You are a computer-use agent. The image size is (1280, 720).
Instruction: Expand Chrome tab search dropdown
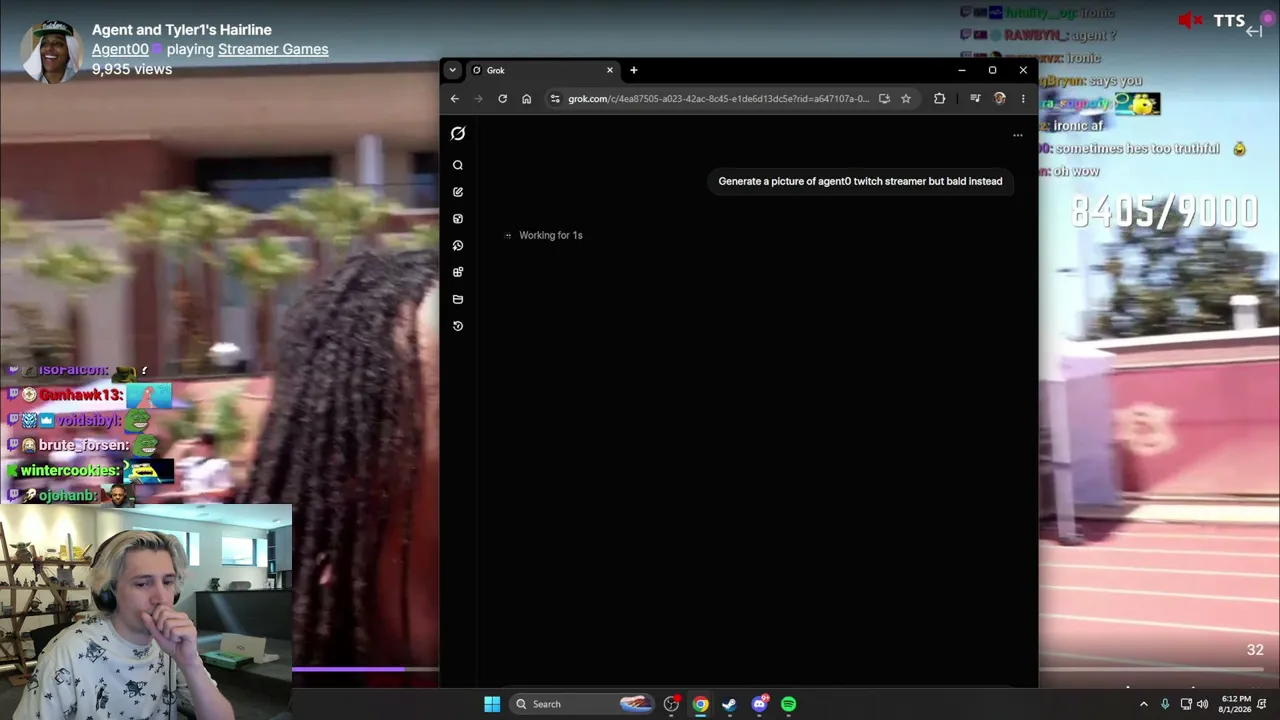pos(453,71)
